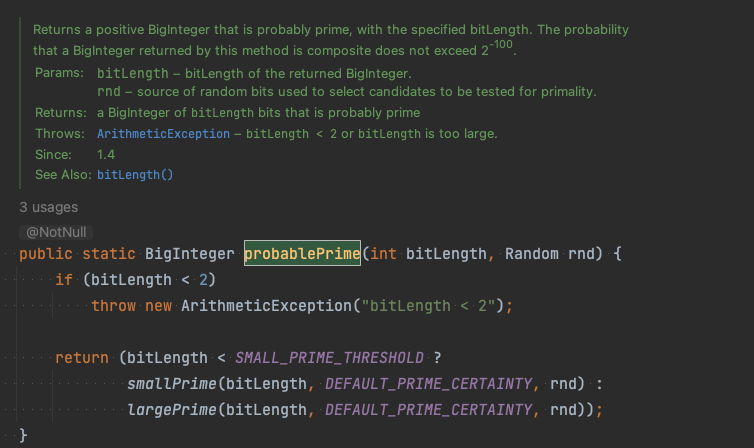Click the Random parameter type

532,253
